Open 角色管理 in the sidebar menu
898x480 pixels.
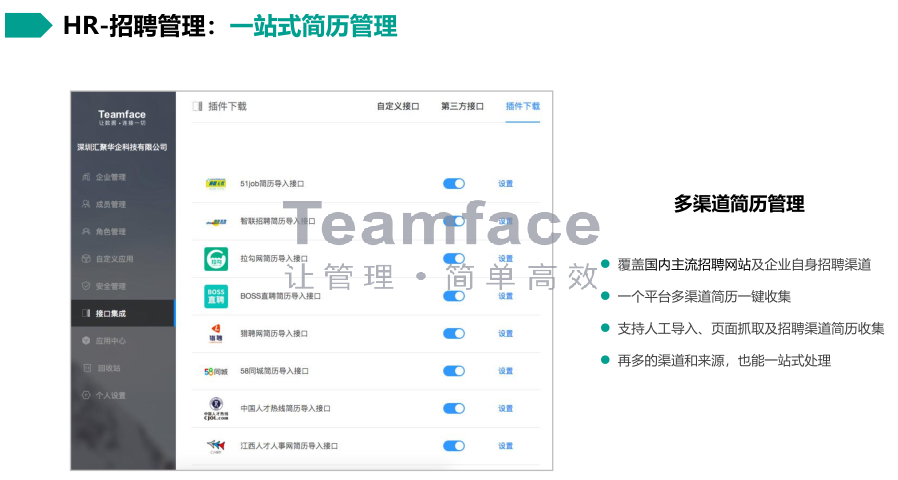(x=111, y=231)
